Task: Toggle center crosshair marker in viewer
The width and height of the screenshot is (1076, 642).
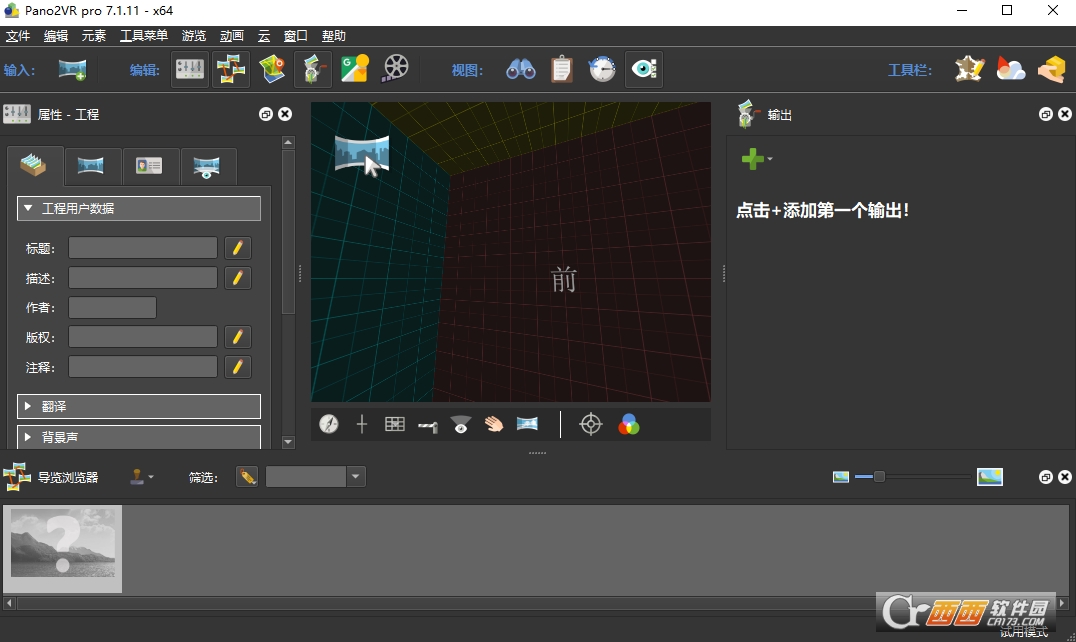Action: pyautogui.click(x=362, y=425)
